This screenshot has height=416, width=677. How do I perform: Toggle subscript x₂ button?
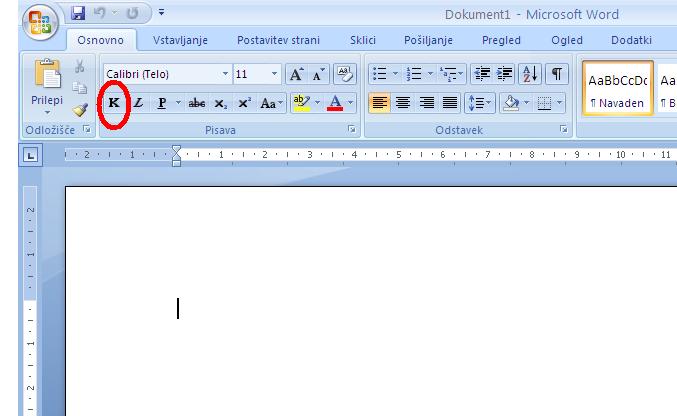coord(221,103)
